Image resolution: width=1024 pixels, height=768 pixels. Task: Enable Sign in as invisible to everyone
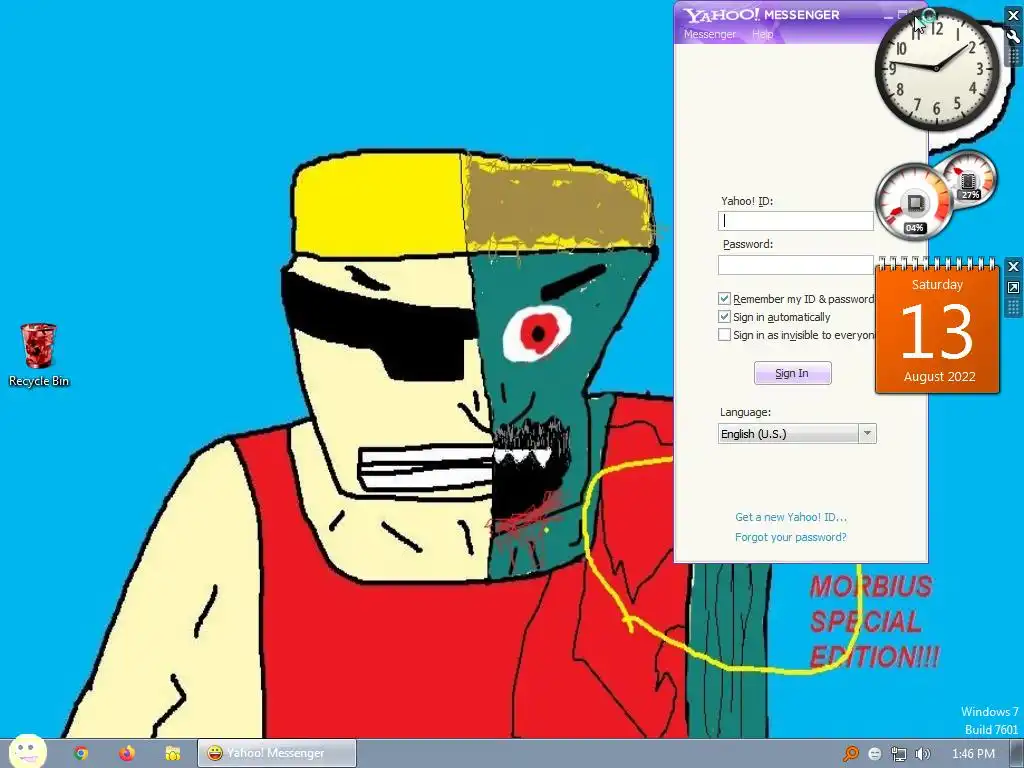click(x=724, y=334)
